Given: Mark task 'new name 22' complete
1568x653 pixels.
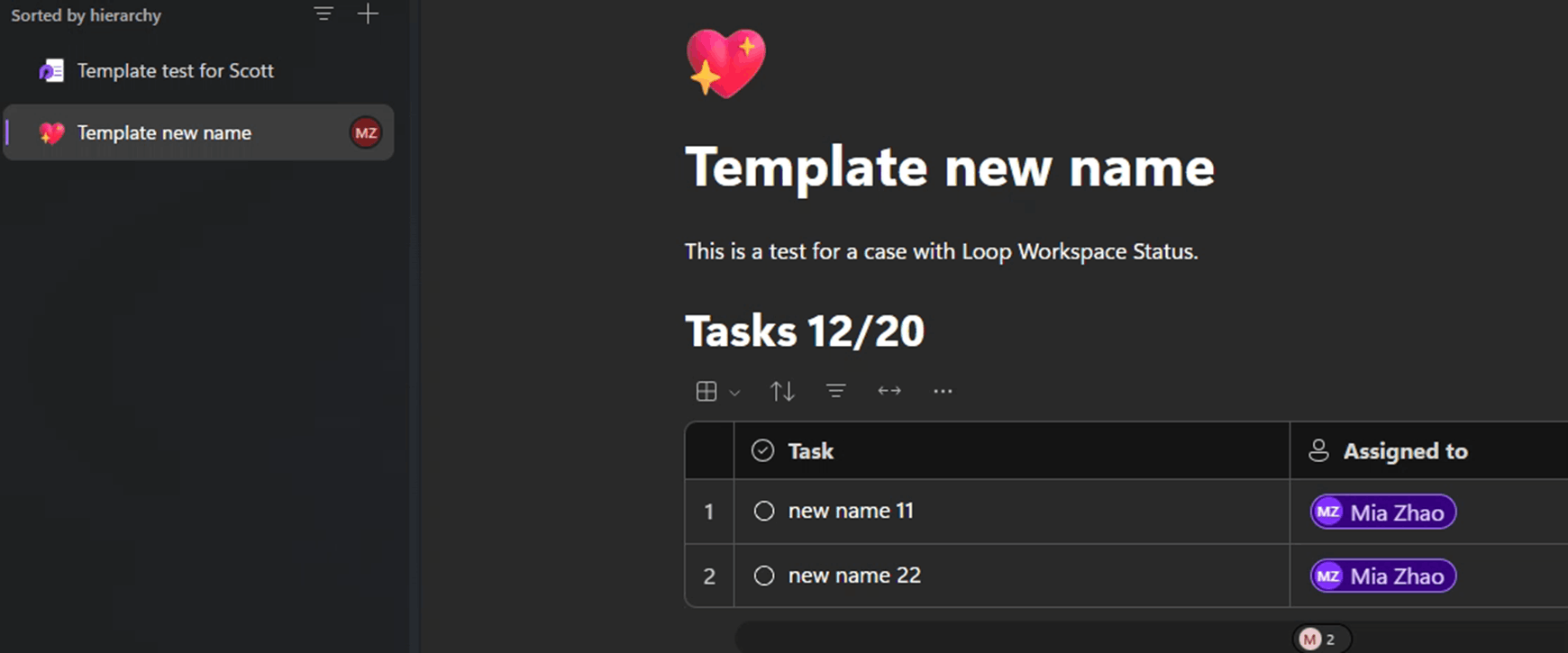Looking at the screenshot, I should 764,576.
